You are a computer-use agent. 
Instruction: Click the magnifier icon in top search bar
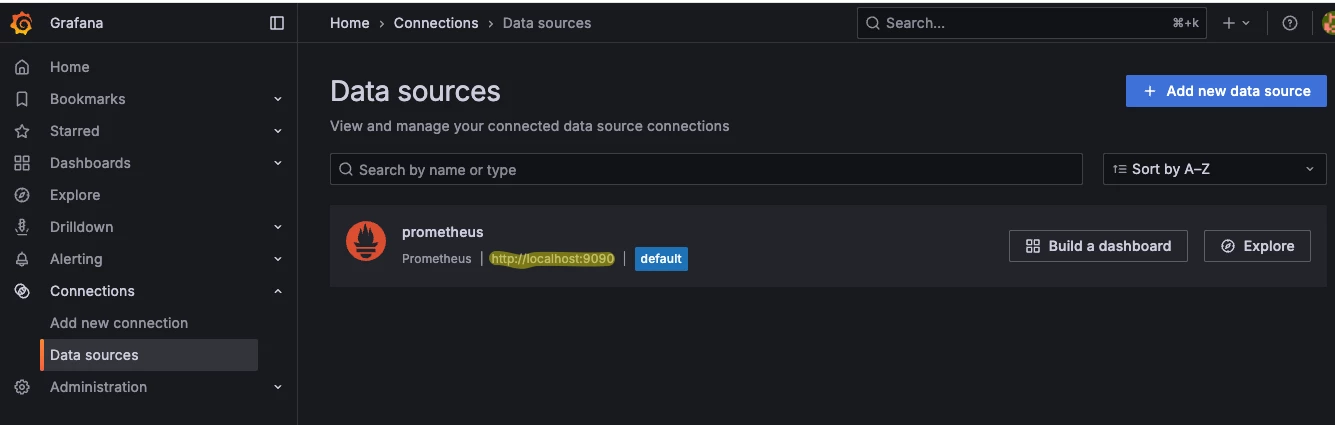[873, 23]
